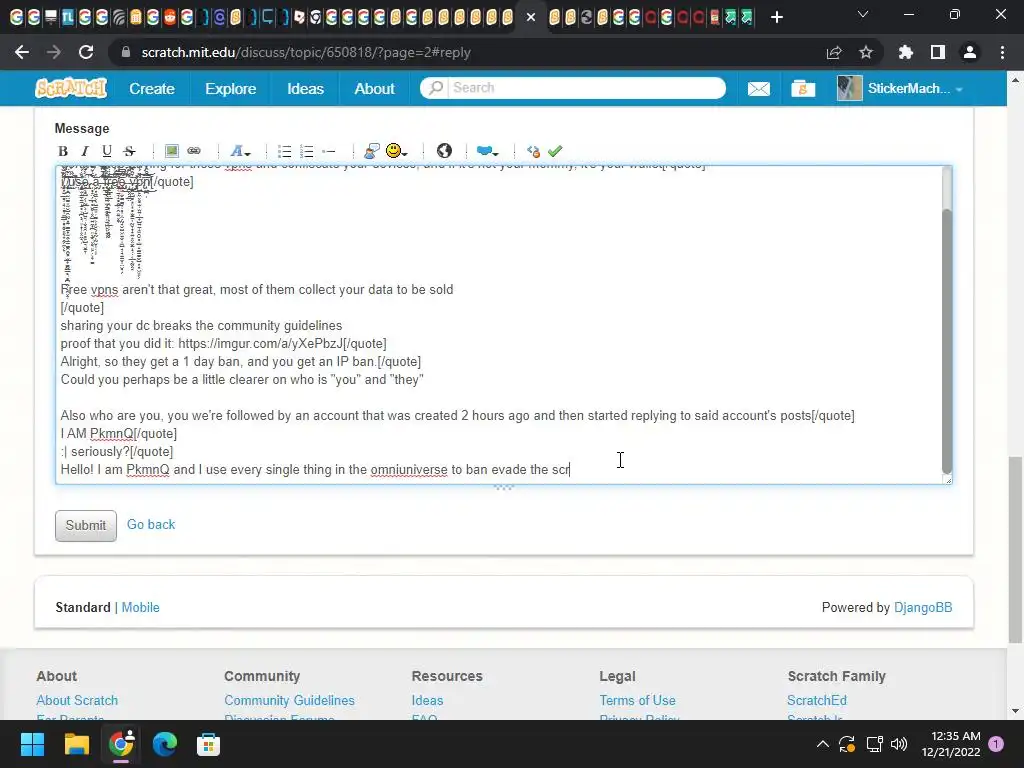
Task: Open the StickerMach account dropdown
Action: (900, 88)
